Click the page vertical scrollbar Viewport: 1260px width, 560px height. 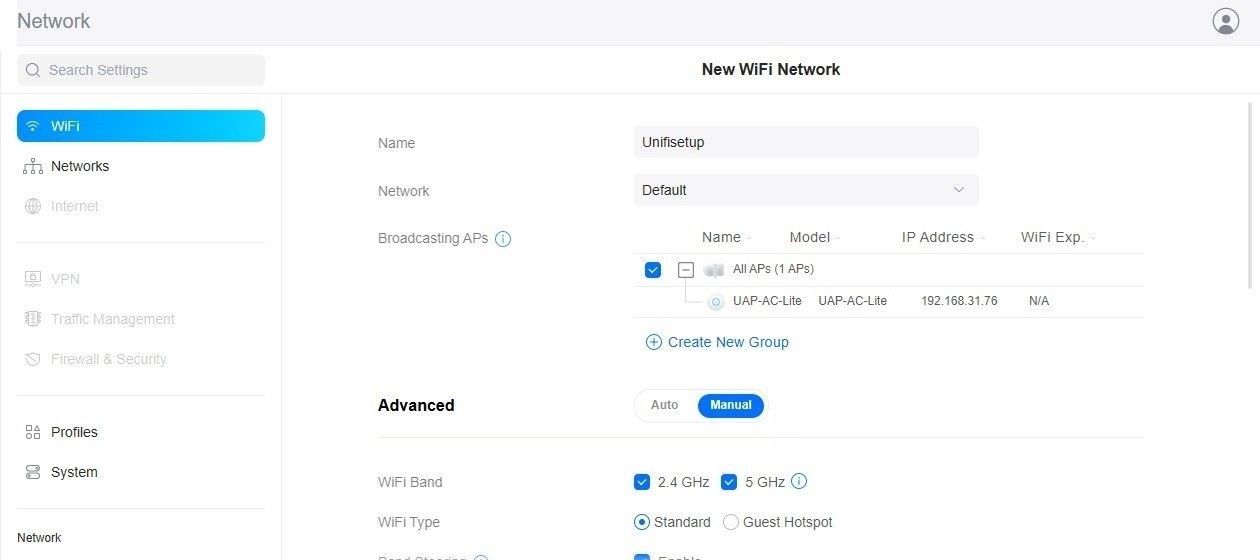[x=1250, y=193]
